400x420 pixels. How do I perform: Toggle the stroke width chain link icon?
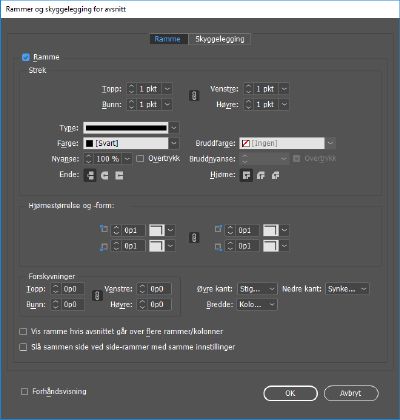[194, 96]
